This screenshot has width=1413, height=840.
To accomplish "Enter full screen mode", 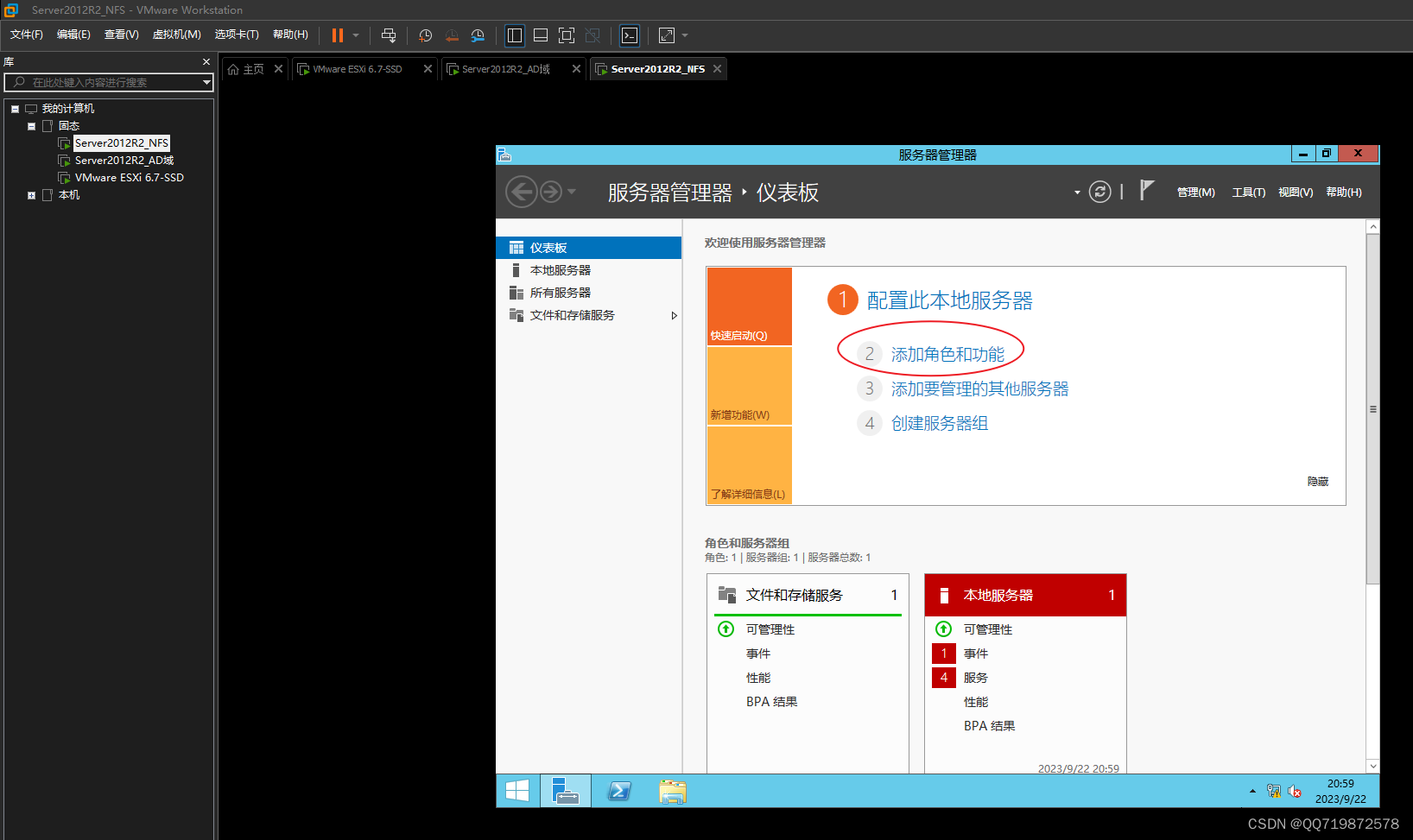I will coord(567,35).
